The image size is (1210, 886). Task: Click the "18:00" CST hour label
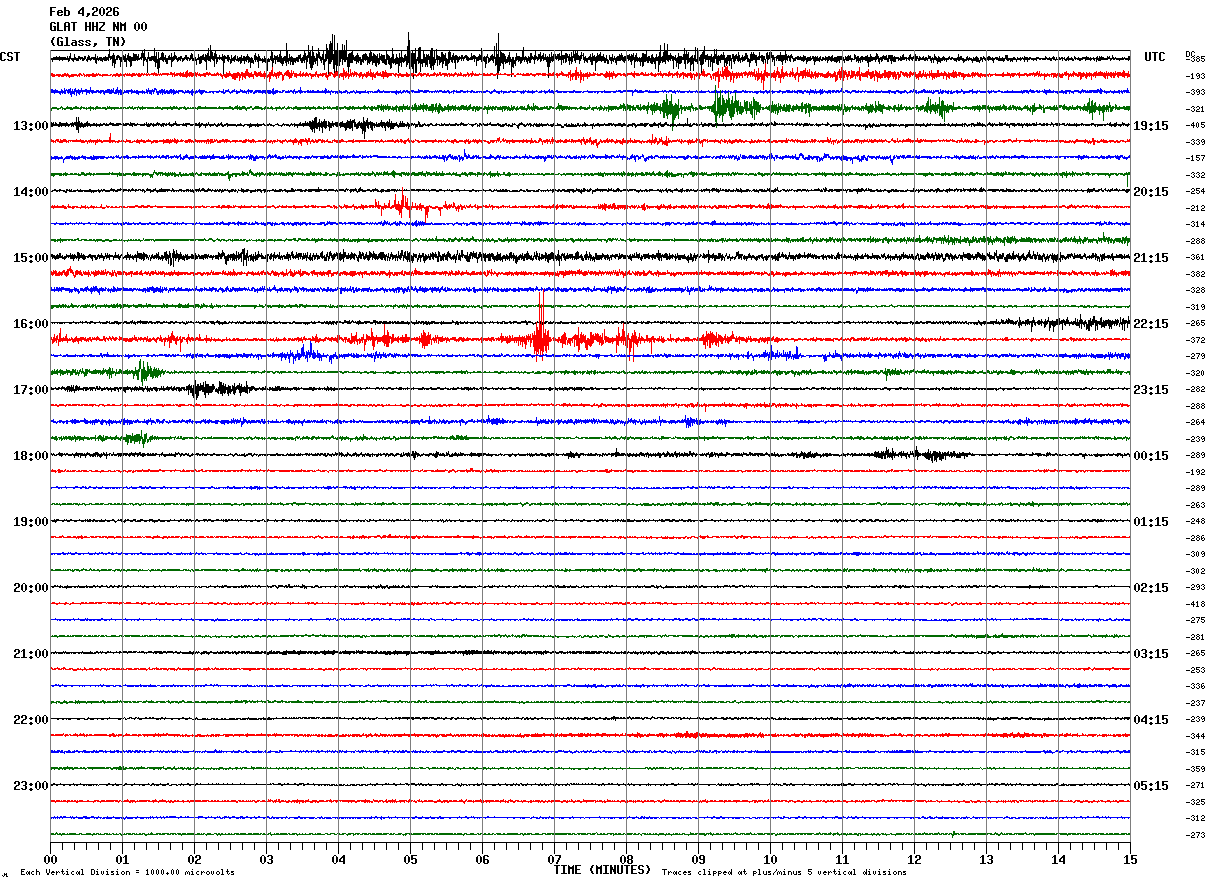coord(31,456)
